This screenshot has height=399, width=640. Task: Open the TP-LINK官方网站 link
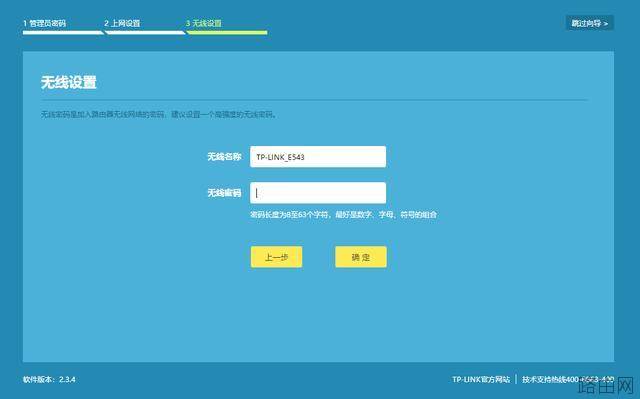point(481,379)
